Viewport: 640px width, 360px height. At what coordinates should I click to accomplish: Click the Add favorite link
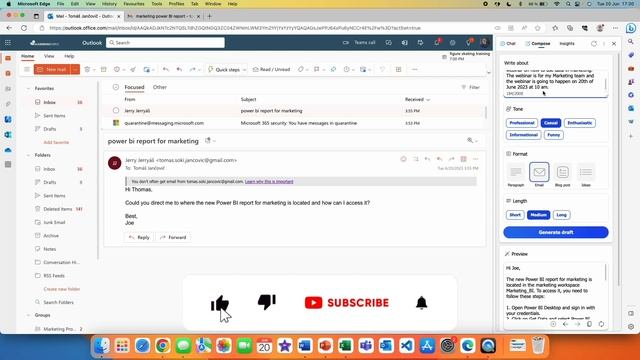tap(56, 142)
